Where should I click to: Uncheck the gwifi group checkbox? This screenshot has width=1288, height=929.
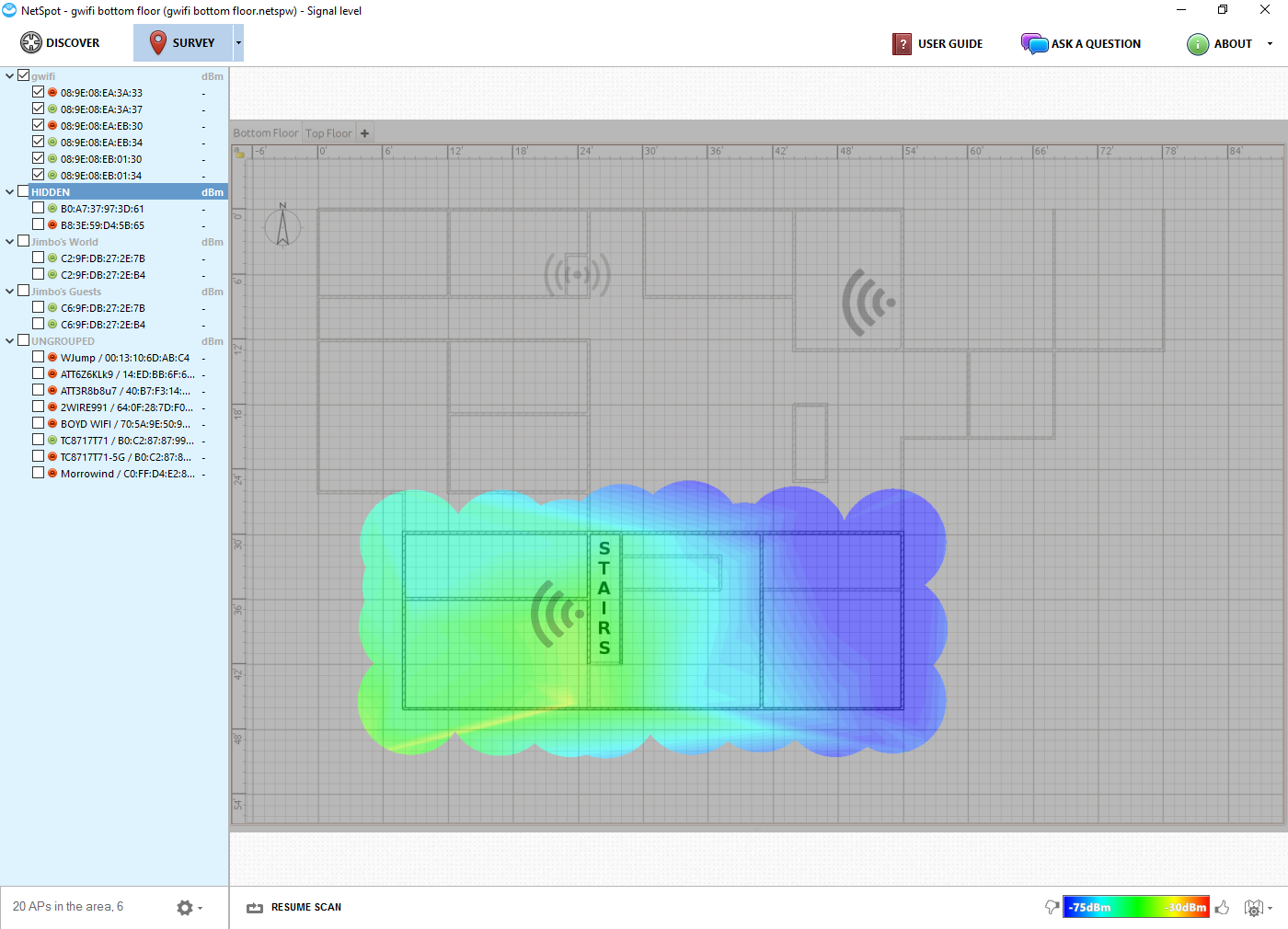[x=24, y=75]
